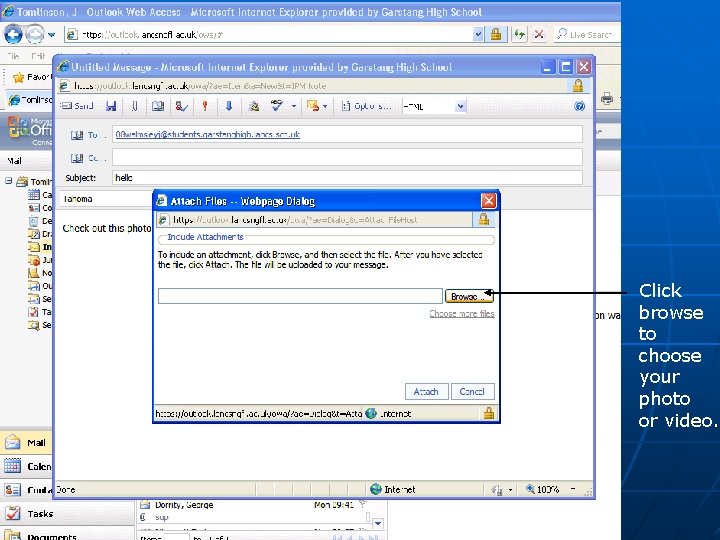Go forward in main Internet Explorer window

point(34,34)
